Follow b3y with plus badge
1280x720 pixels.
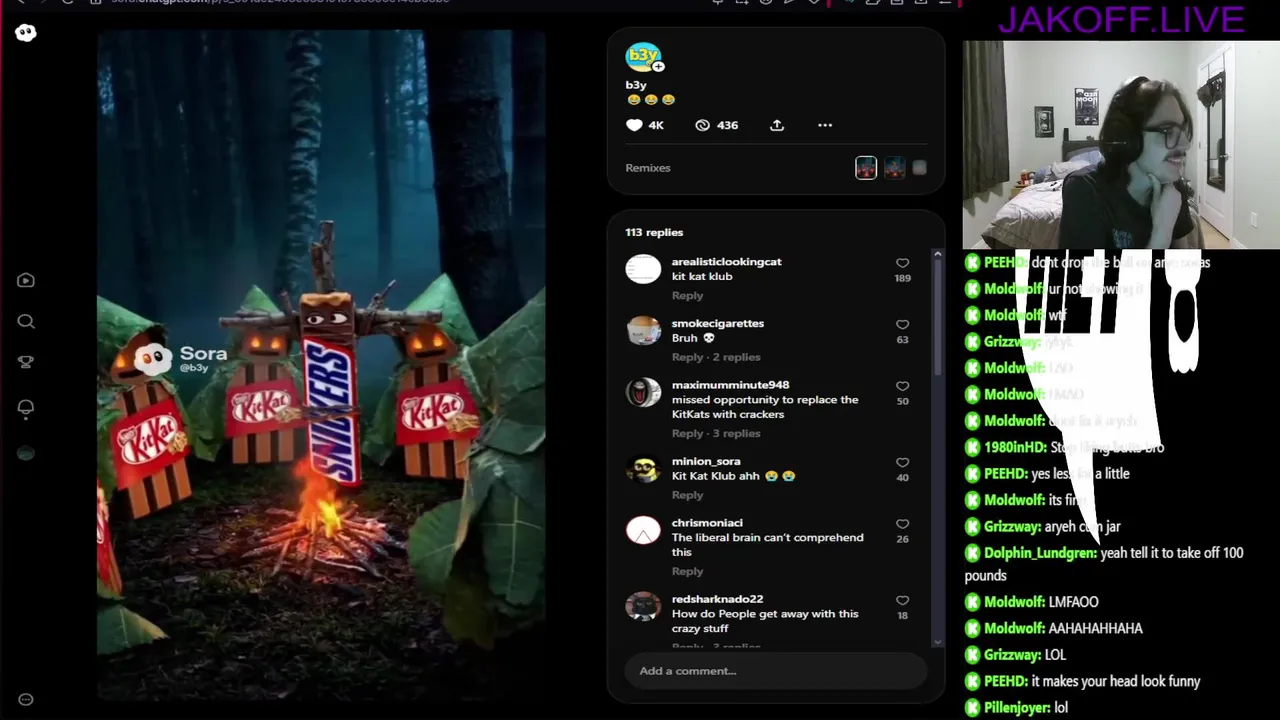658,67
